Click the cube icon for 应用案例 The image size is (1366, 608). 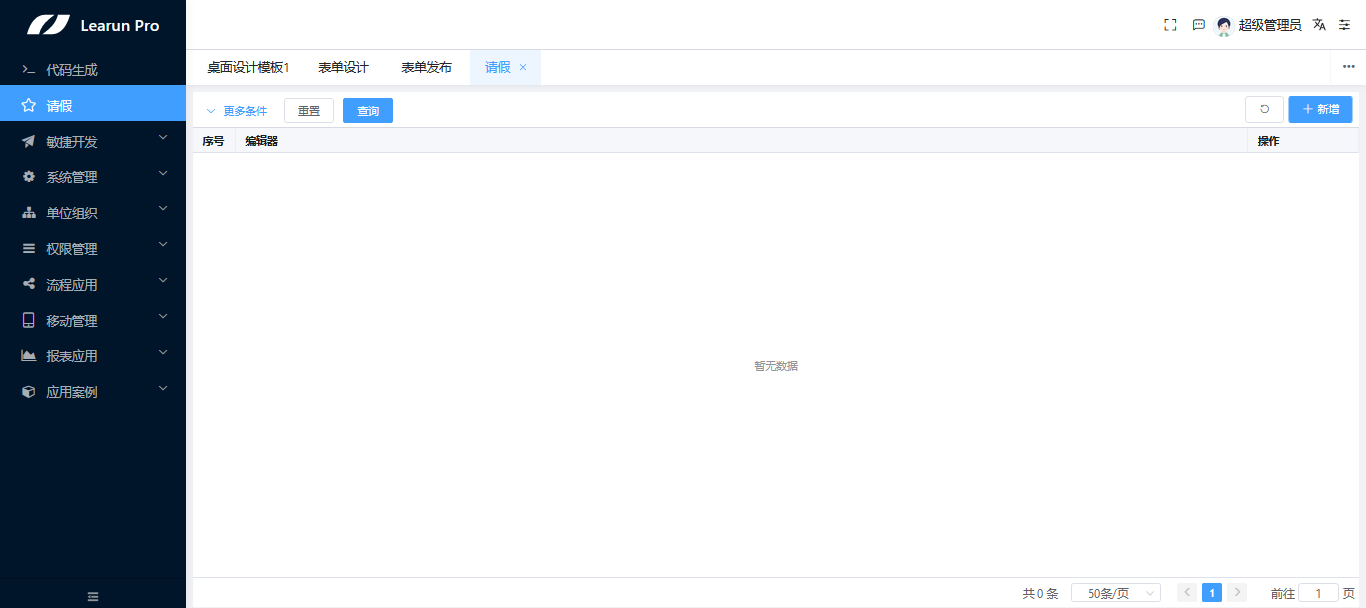point(29,392)
